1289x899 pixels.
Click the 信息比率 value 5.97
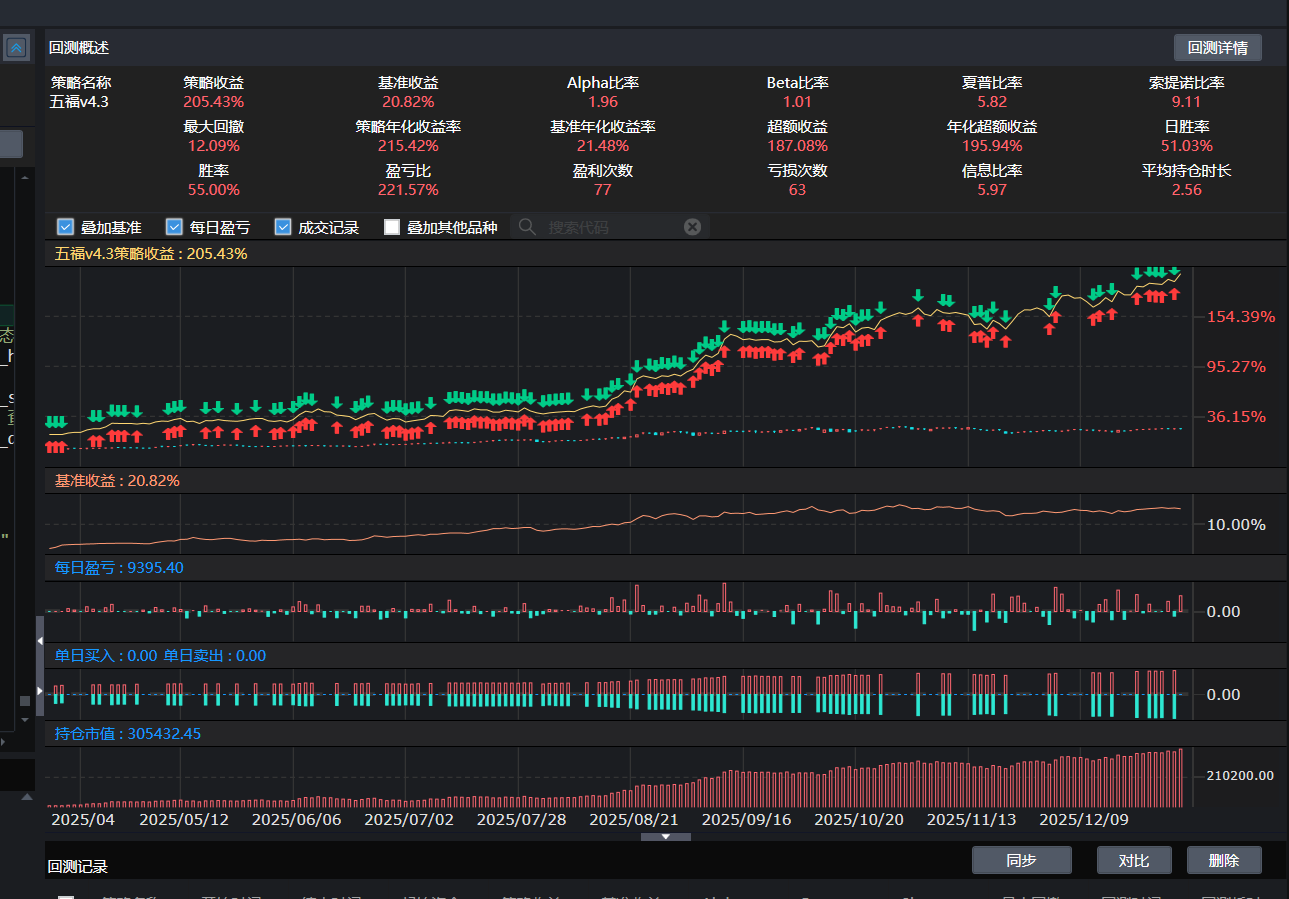coord(992,189)
